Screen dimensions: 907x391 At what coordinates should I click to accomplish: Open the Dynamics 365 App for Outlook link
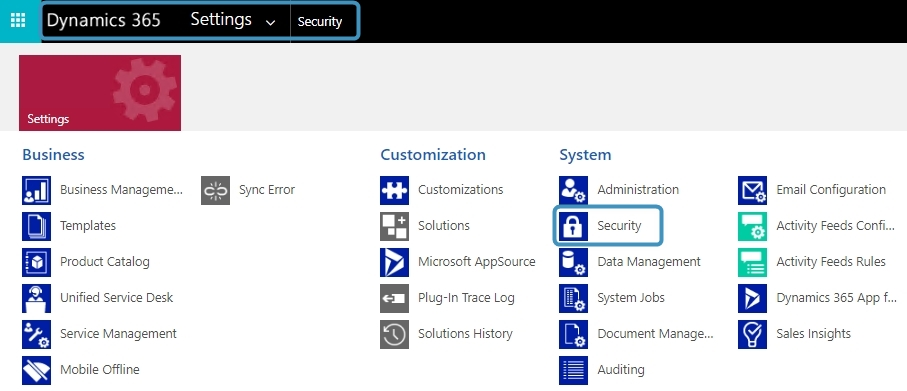coord(836,297)
